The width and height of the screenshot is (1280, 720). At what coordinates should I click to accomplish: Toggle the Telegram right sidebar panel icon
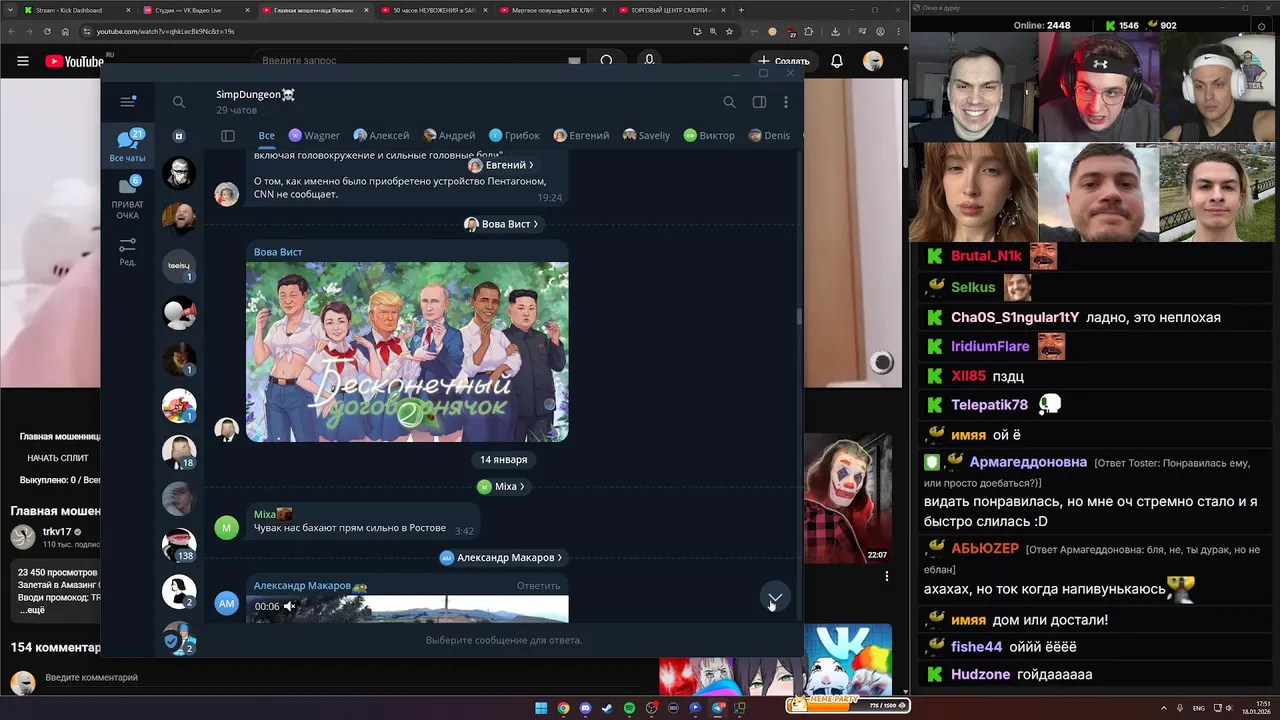[x=759, y=102]
